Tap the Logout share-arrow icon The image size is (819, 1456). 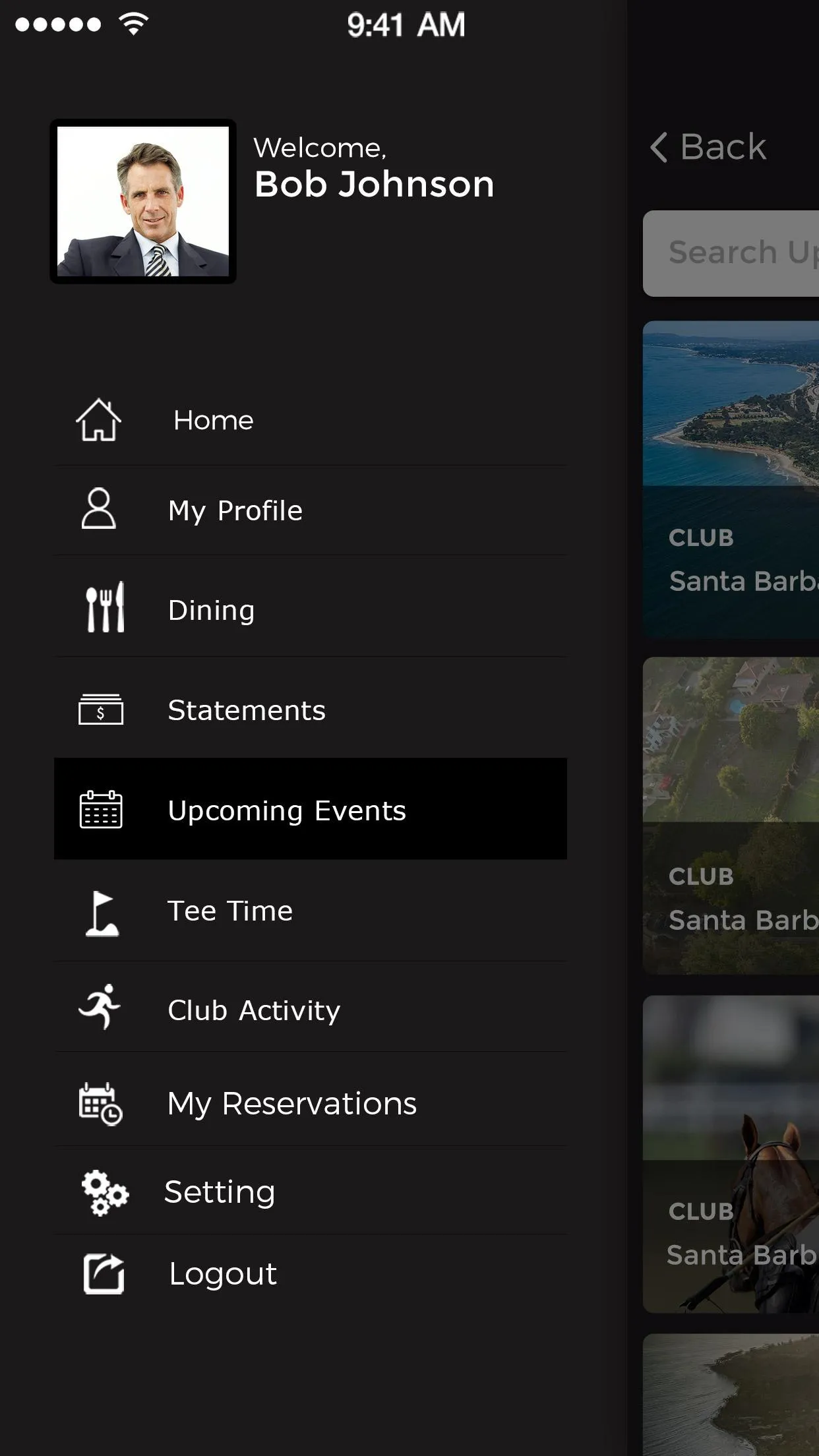[104, 1273]
